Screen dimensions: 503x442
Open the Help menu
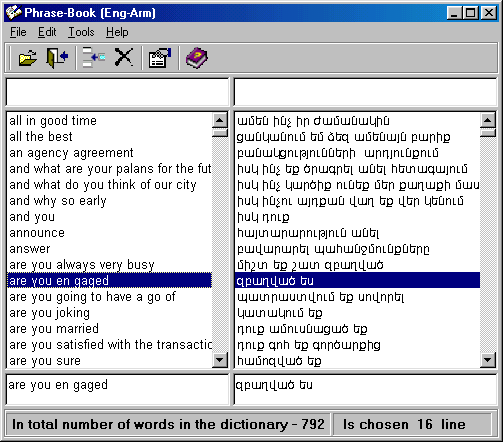[117, 32]
